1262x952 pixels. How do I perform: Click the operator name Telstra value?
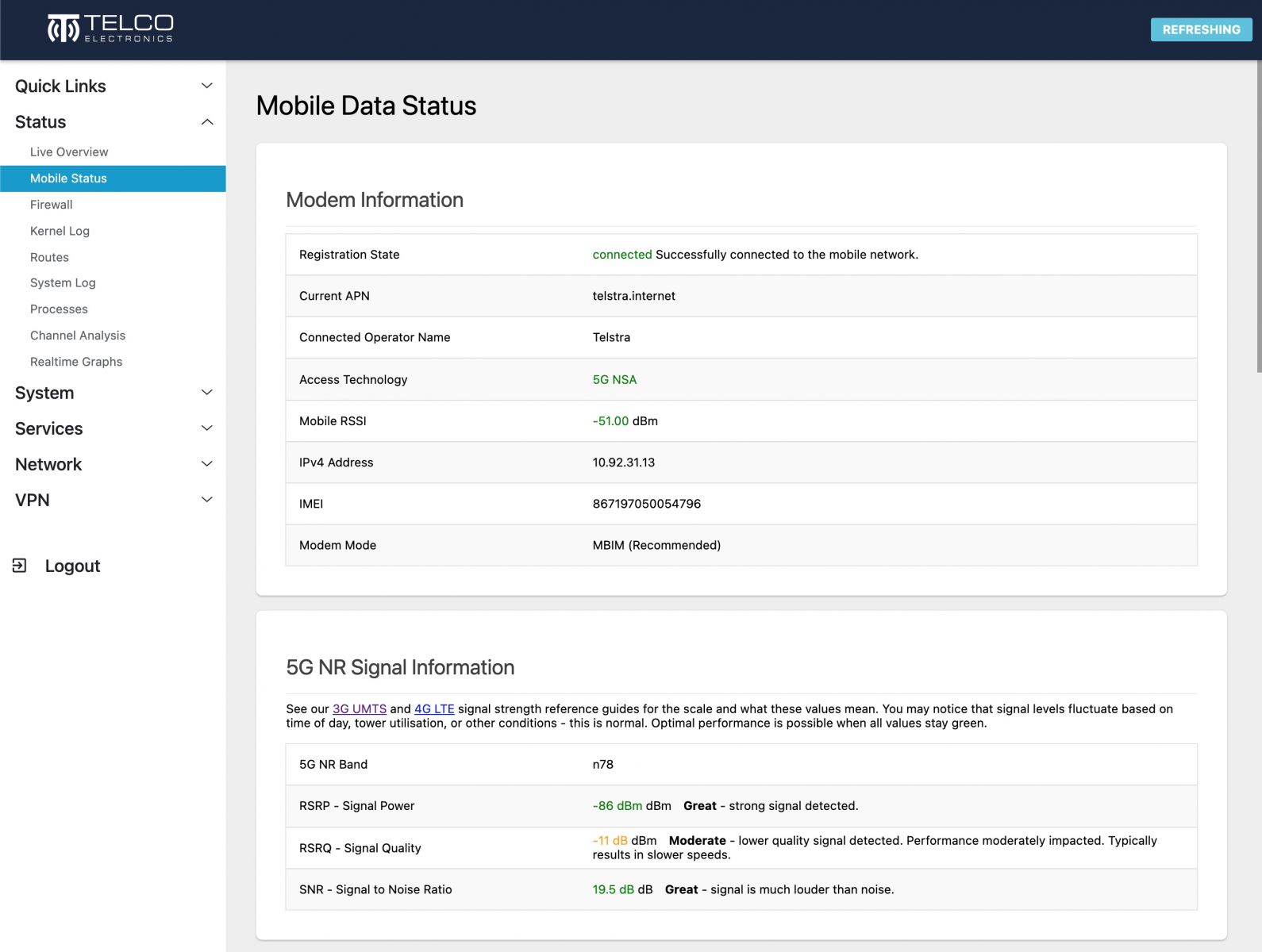[611, 337]
